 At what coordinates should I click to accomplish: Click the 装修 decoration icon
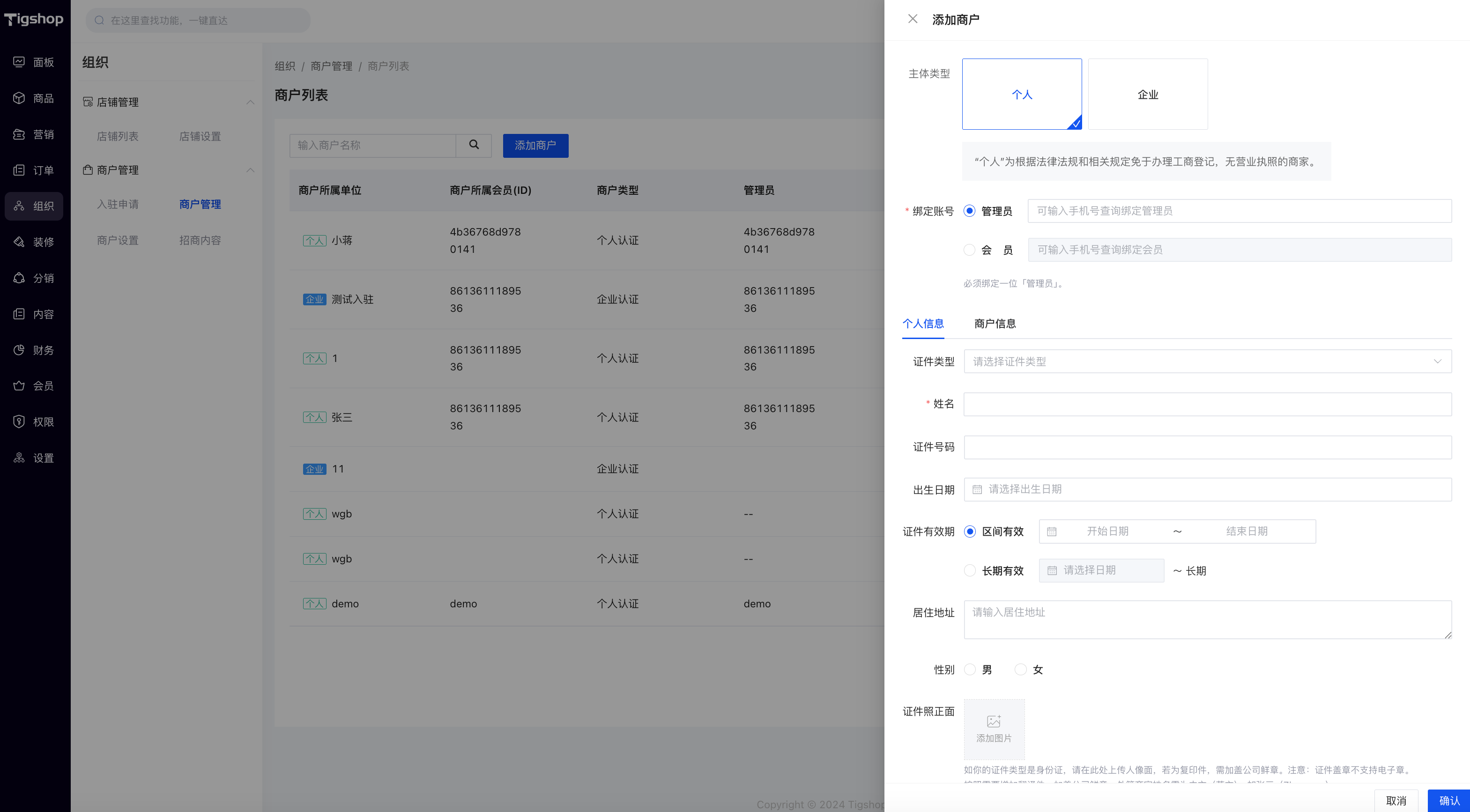[19, 242]
